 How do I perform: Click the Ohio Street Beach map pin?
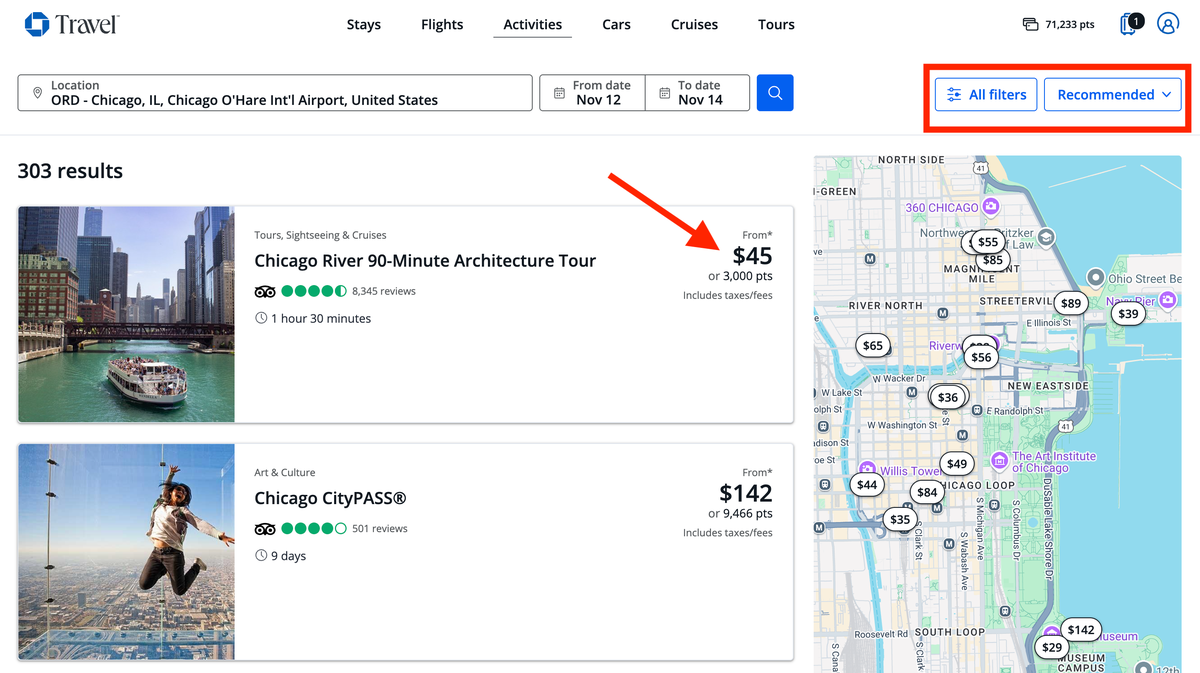[x=1096, y=277]
